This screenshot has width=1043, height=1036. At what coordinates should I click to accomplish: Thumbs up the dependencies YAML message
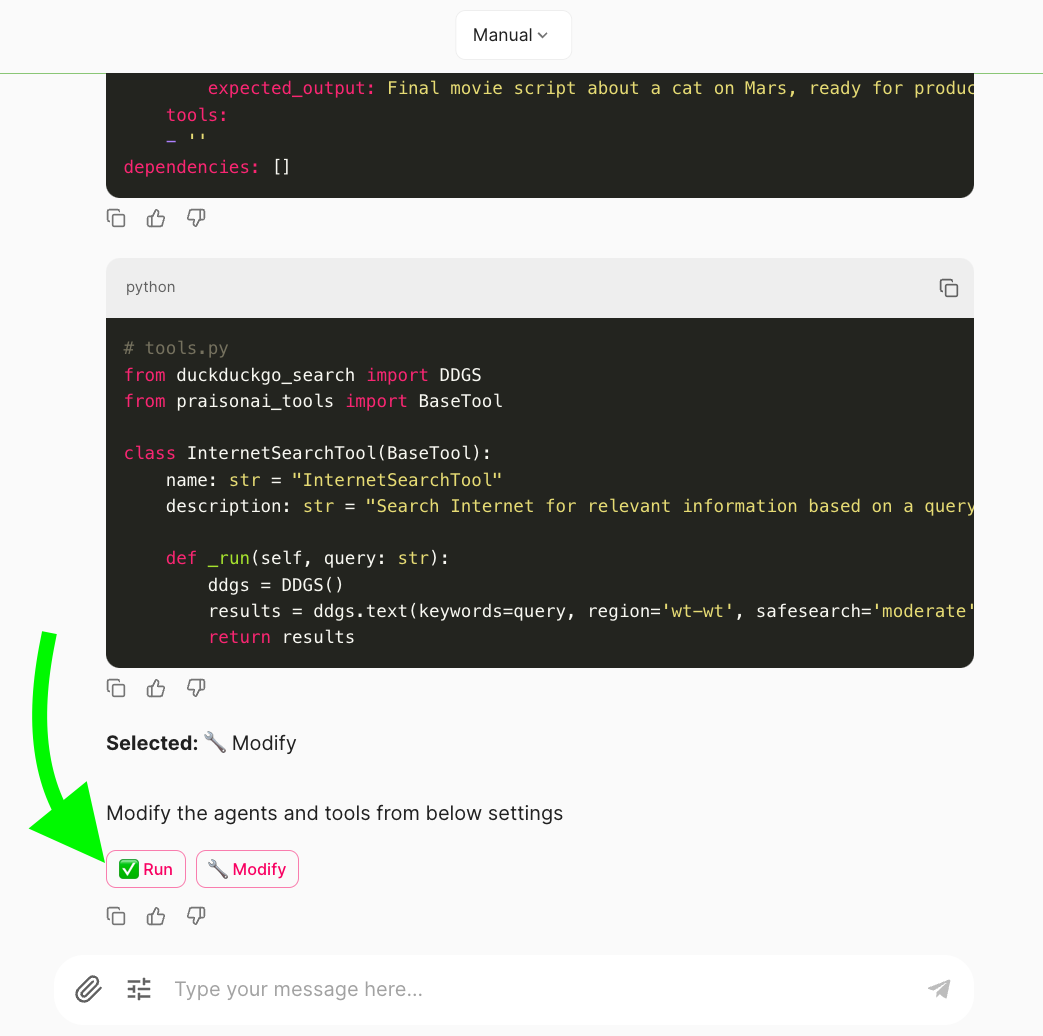[156, 218]
